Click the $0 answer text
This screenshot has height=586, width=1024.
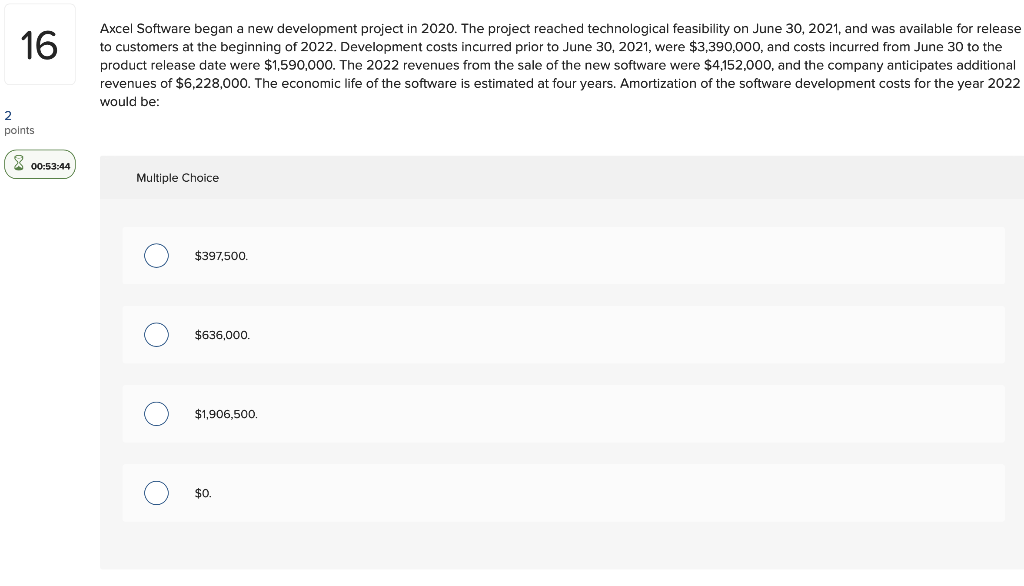pyautogui.click(x=203, y=493)
